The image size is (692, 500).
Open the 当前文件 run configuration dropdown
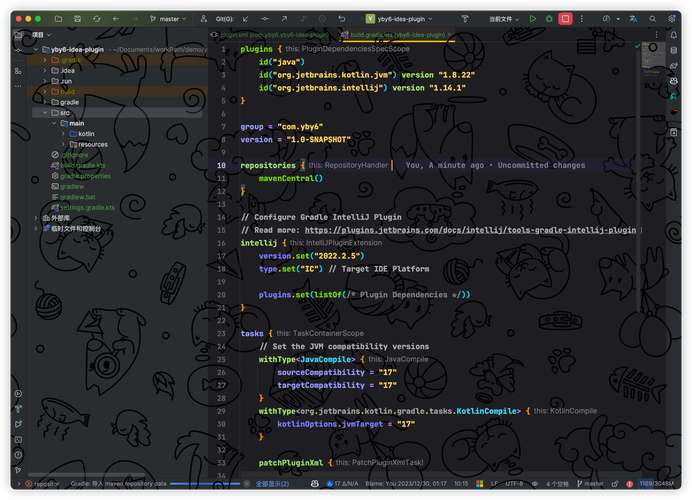(x=504, y=19)
